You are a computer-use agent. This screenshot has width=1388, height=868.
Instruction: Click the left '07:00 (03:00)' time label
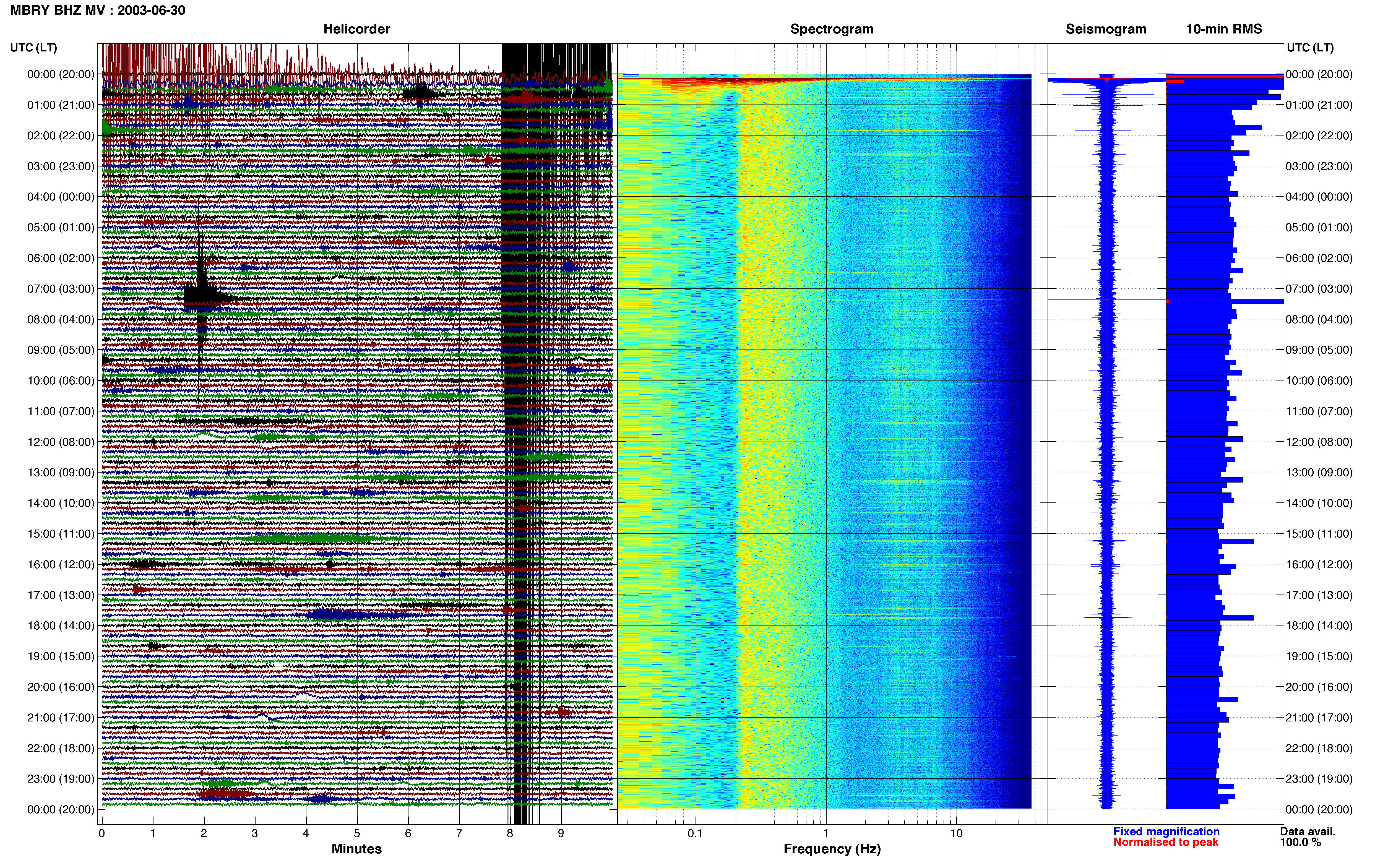61,289
